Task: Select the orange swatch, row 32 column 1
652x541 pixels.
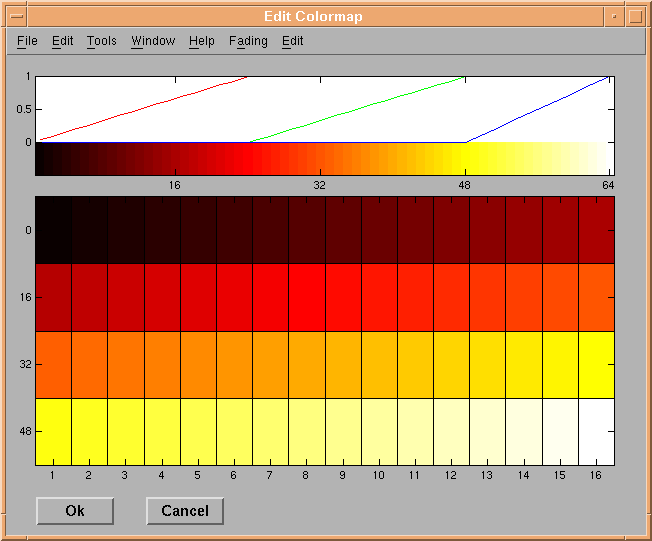Action: [x=53, y=365]
